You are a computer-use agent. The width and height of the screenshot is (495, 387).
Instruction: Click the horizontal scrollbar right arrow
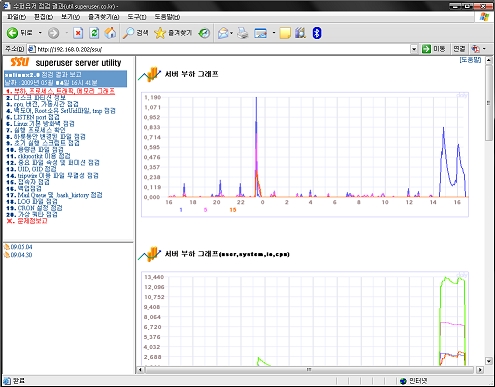(480, 370)
